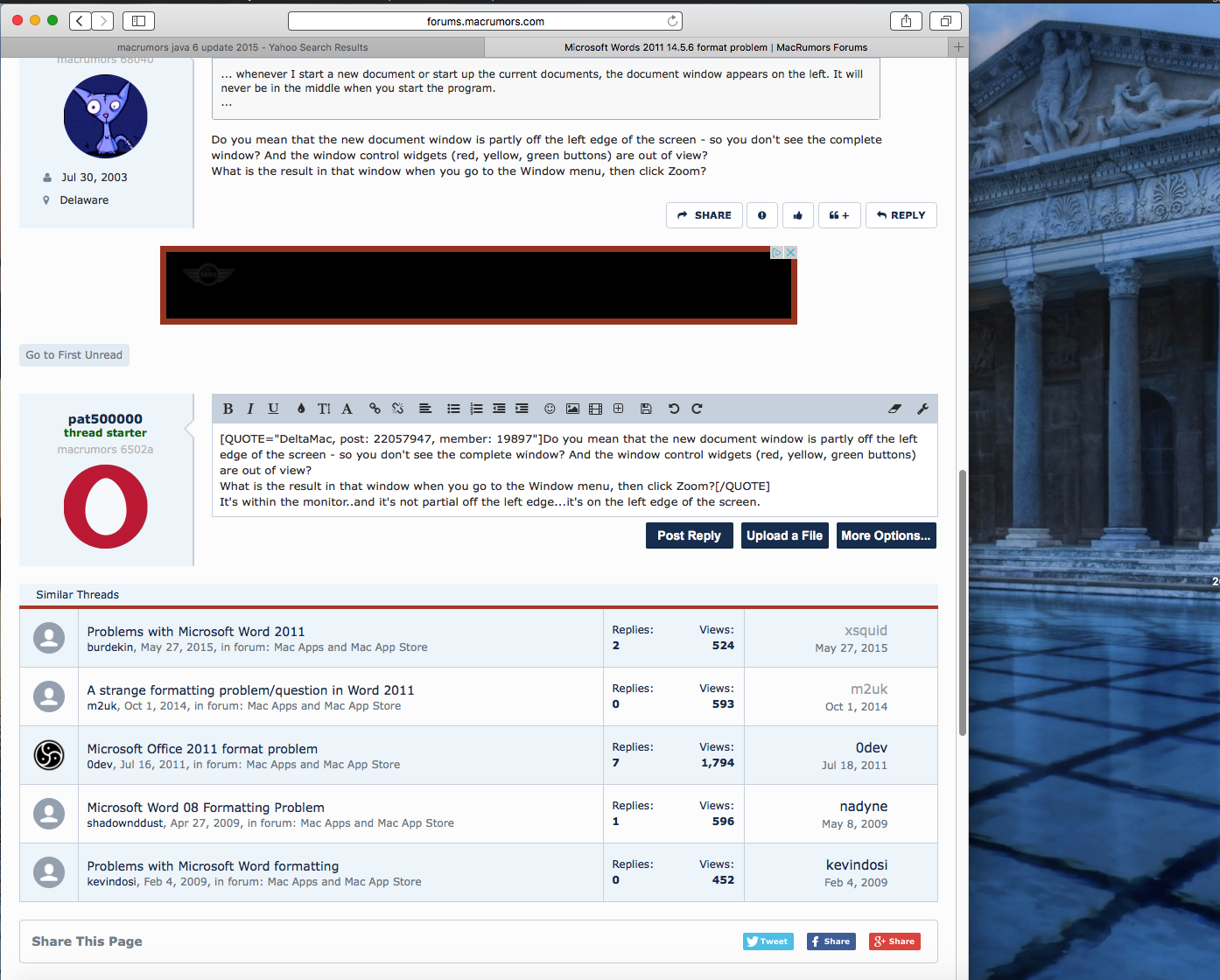Like the post with thumbs-up icon

click(x=798, y=215)
